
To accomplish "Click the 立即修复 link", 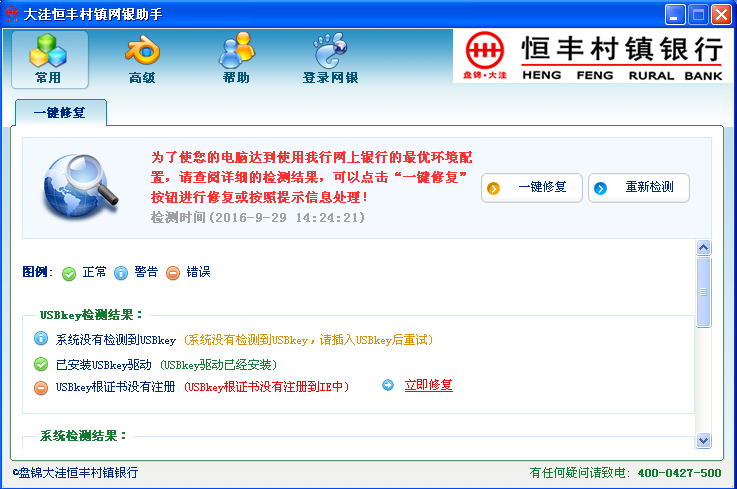I will 428,386.
